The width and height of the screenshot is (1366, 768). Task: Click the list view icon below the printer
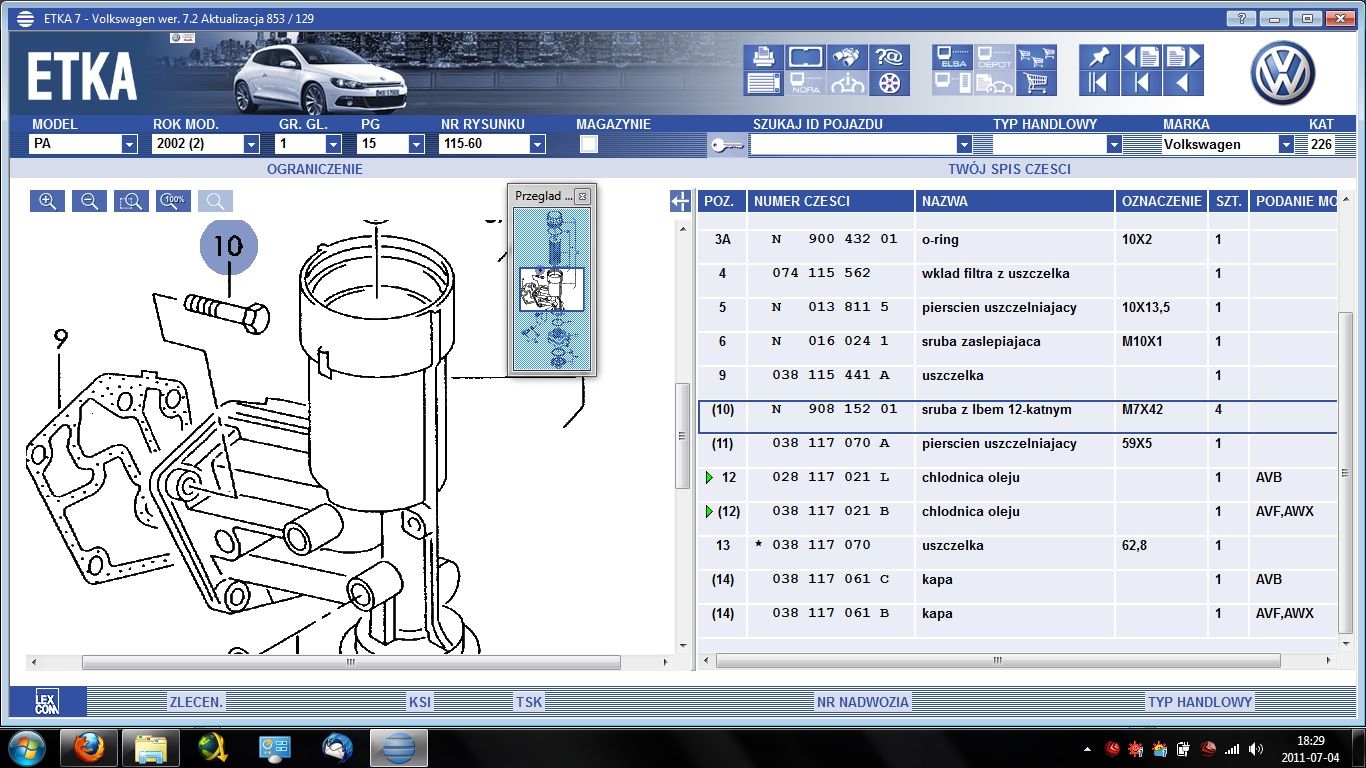coord(764,83)
